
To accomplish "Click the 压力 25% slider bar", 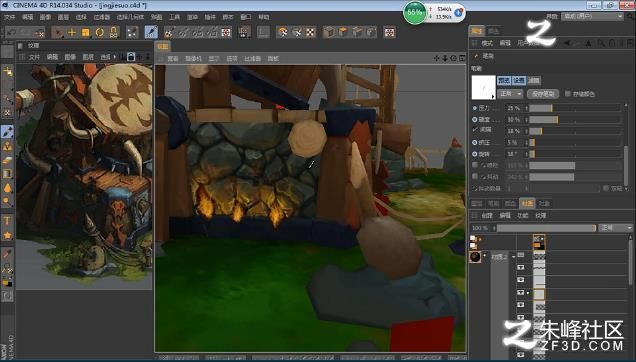I will [575, 108].
